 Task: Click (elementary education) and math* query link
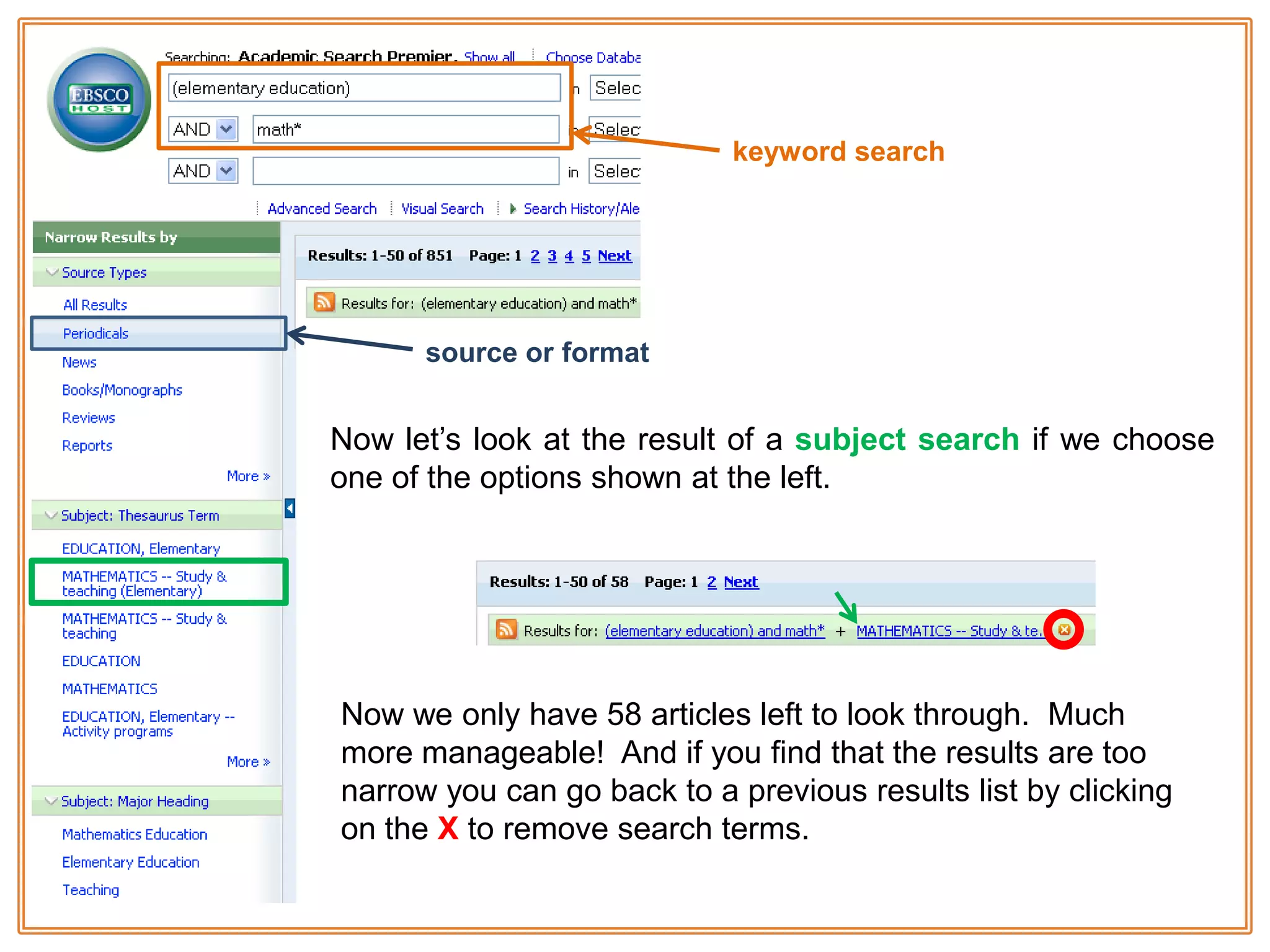coord(715,630)
